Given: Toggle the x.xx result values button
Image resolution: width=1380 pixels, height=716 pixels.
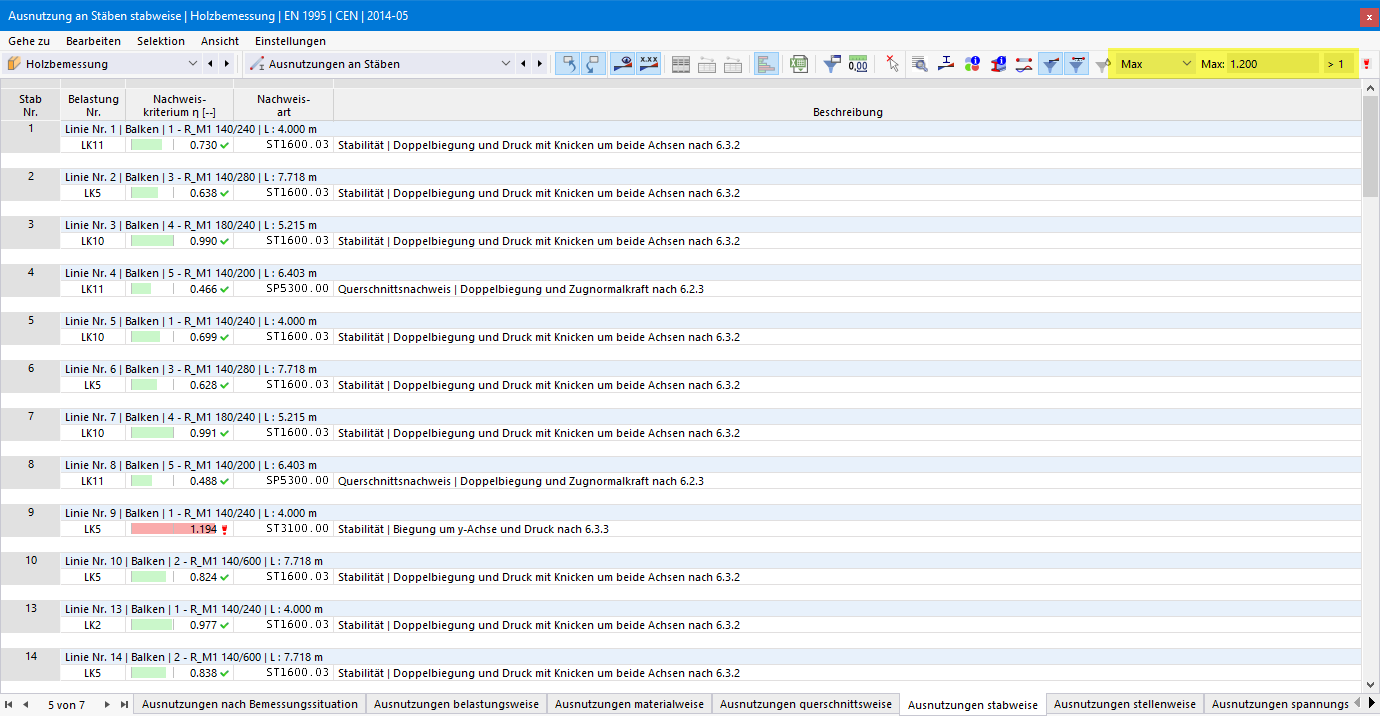Looking at the screenshot, I should coord(649,64).
